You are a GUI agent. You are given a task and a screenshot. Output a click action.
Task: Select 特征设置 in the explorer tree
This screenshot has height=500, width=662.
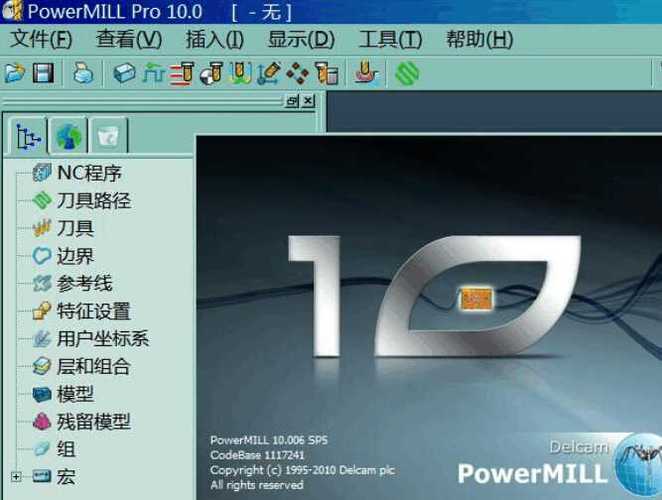[94, 311]
